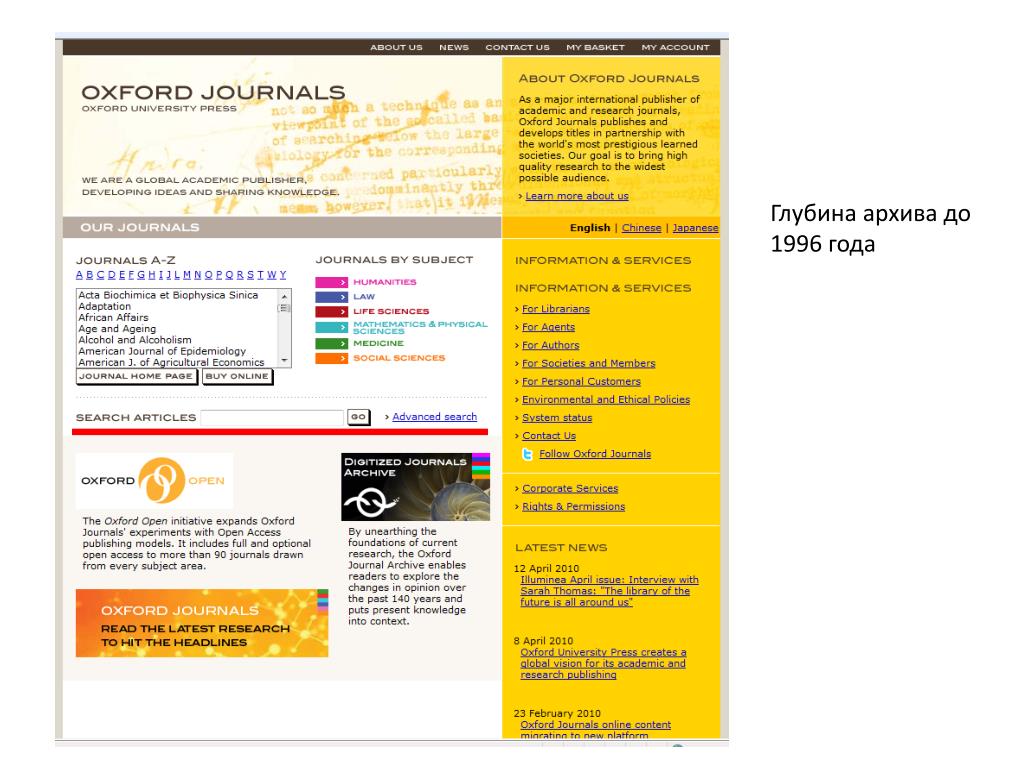Open Oxford University Press global vision news
Image resolution: width=1024 pixels, height=768 pixels.
tap(603, 664)
